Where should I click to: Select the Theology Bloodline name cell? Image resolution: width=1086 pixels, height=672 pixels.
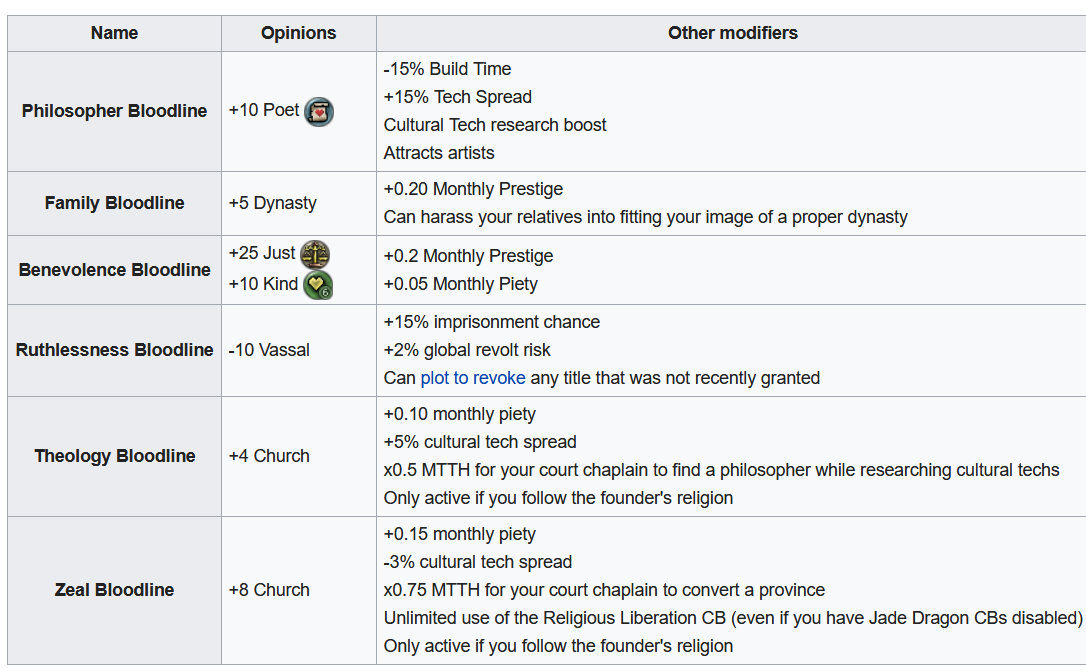114,456
